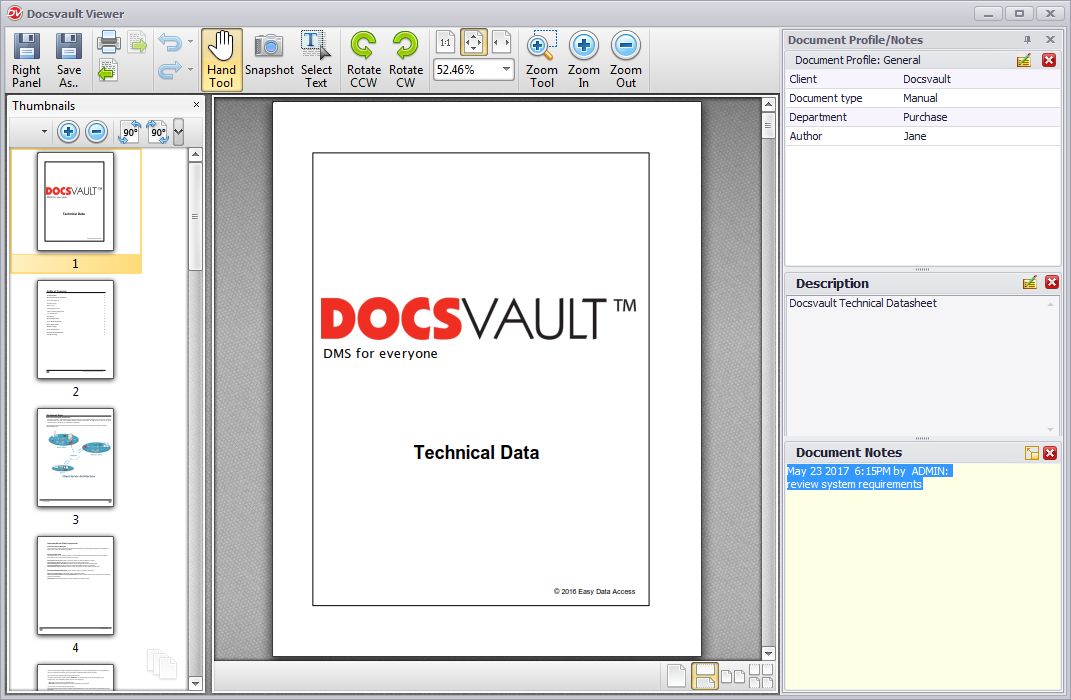Click the thumbnails scrollbar thumb
Image resolution: width=1071 pixels, height=700 pixels.
point(195,216)
